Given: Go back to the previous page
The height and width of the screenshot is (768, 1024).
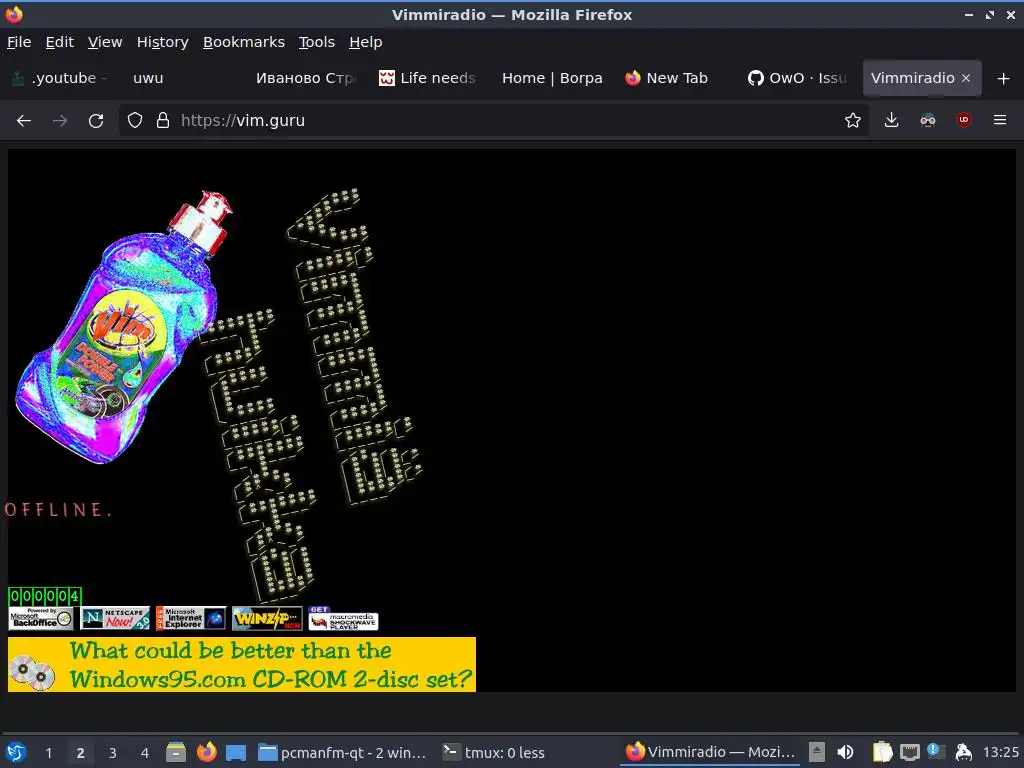Looking at the screenshot, I should click(24, 121).
